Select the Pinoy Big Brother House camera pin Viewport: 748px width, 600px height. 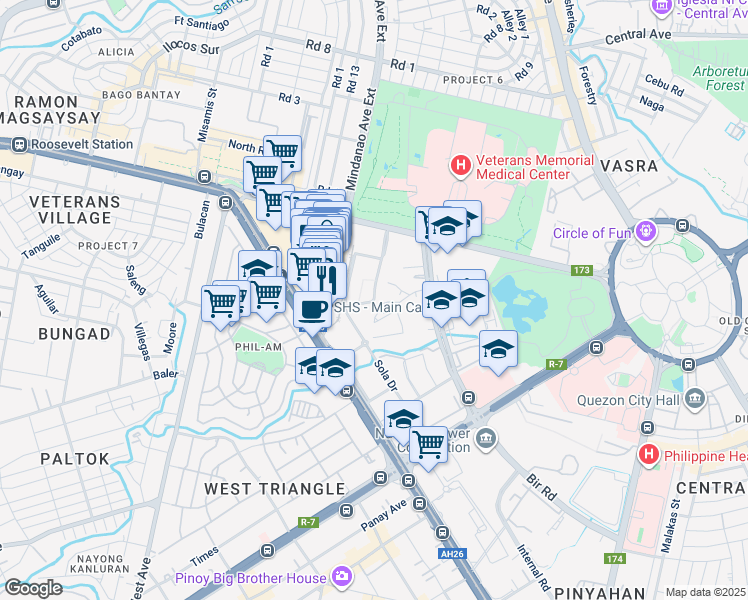(x=341, y=577)
